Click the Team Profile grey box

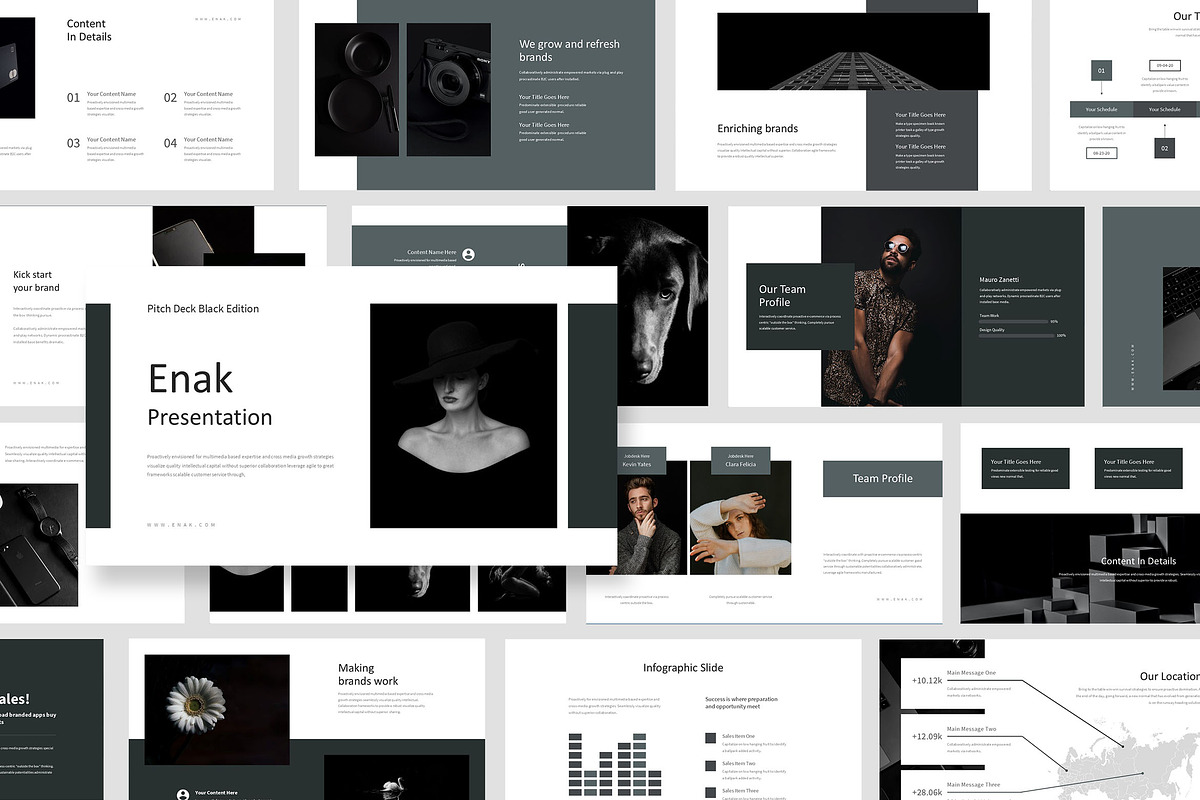882,478
